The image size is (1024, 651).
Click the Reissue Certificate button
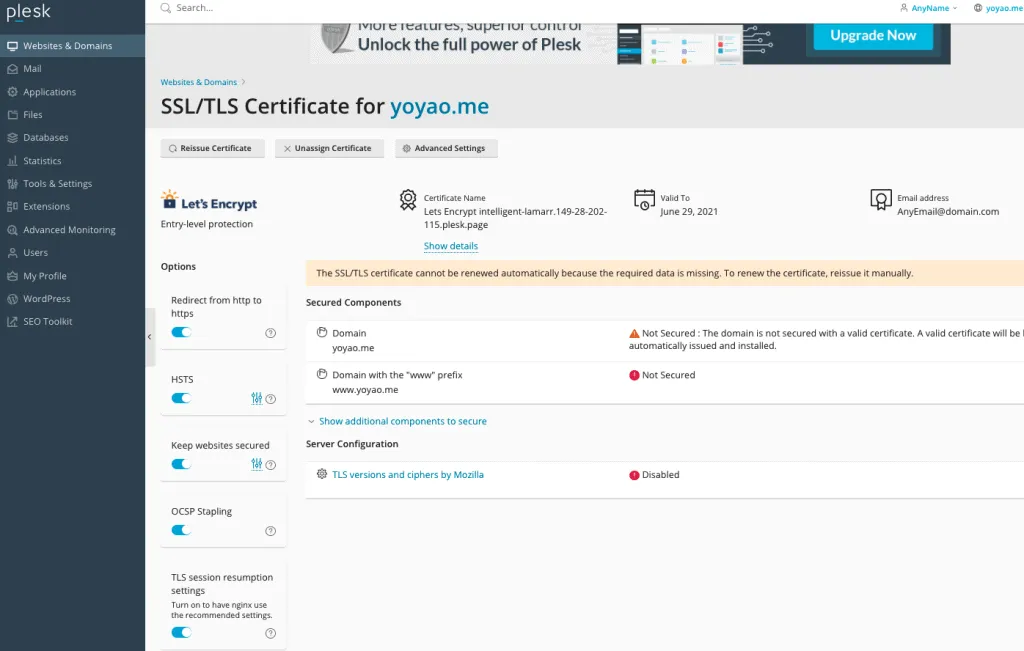(212, 147)
